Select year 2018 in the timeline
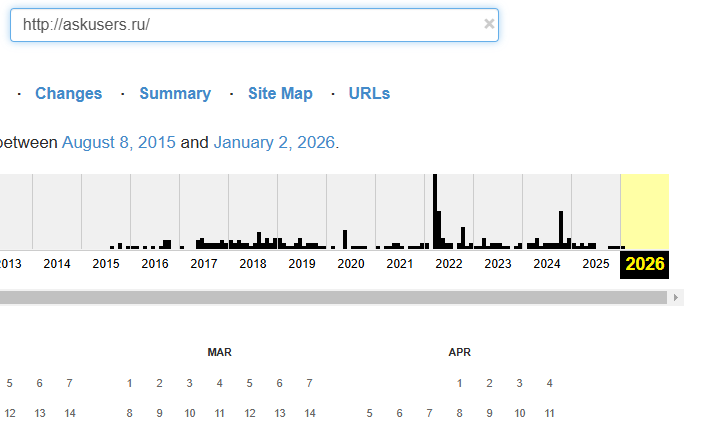This screenshot has width=715, height=431. click(253, 264)
